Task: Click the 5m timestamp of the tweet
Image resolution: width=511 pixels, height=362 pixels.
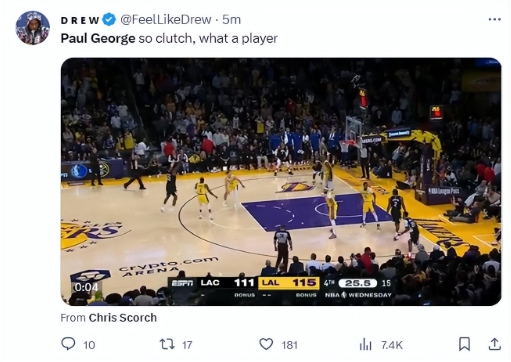Action: [x=232, y=20]
